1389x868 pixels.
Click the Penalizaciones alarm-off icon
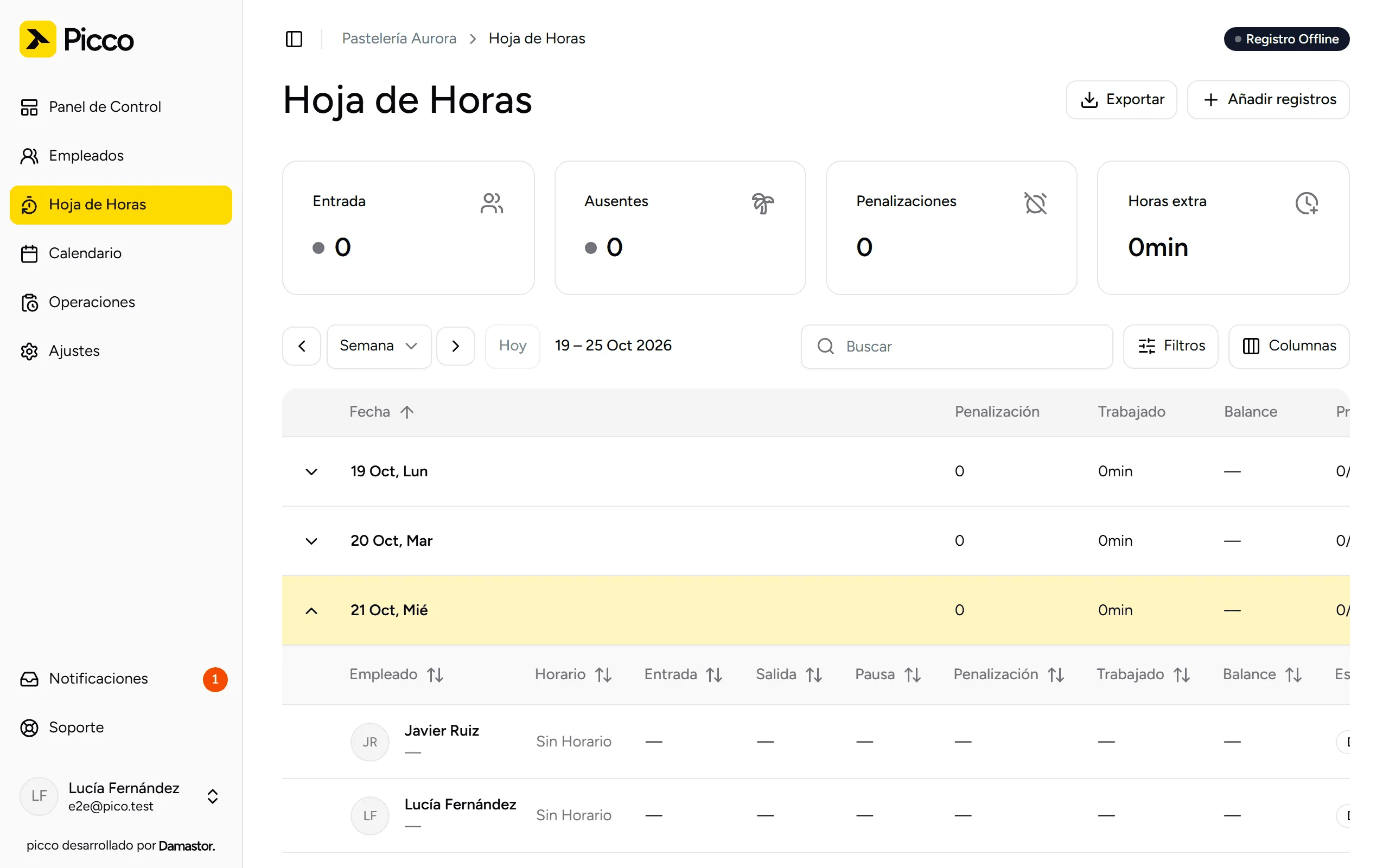[1035, 203]
